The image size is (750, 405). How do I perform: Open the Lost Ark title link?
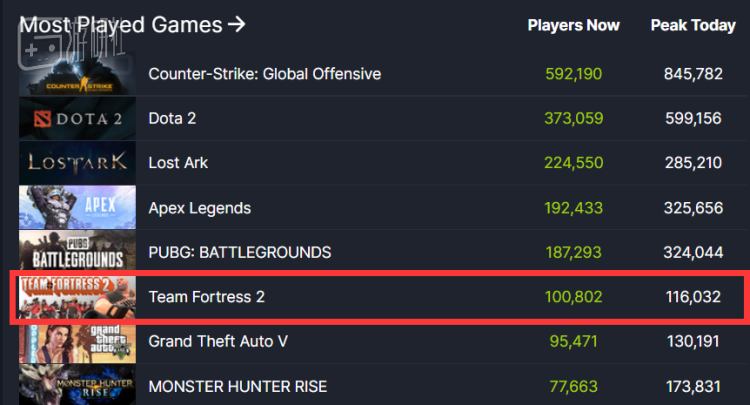click(178, 163)
